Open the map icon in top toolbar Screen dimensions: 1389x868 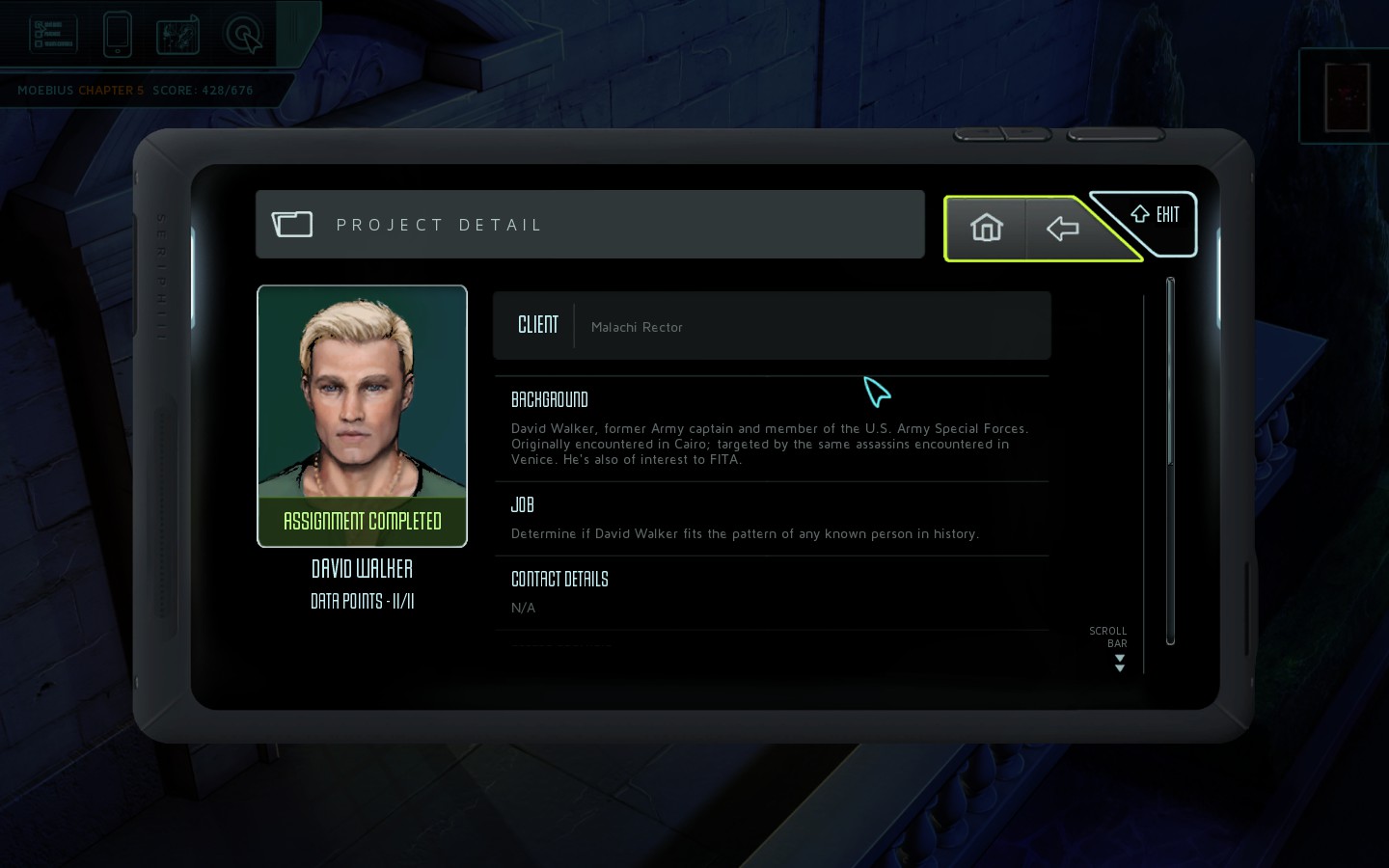(x=178, y=35)
